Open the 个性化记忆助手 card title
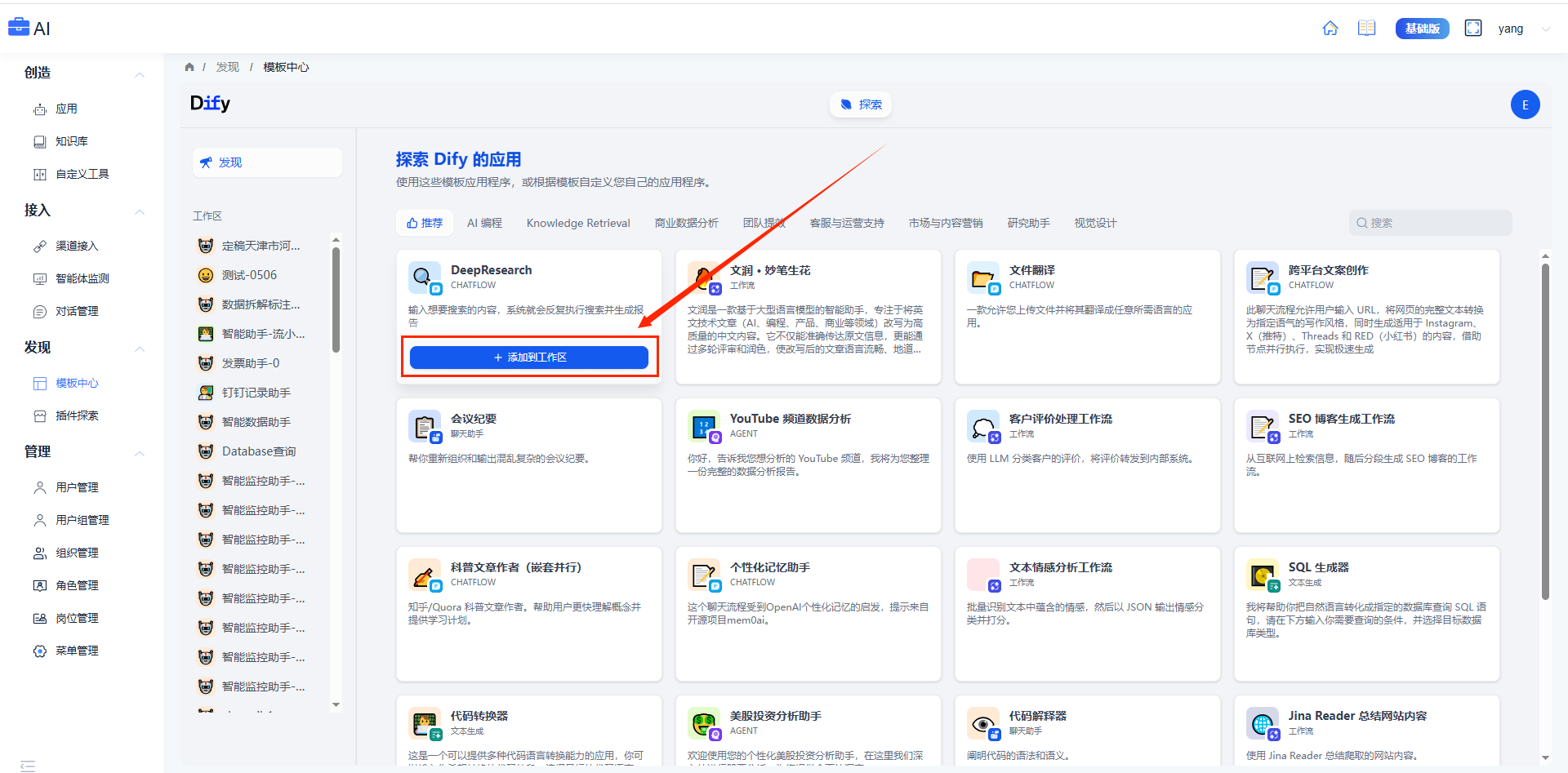Screen dimensions: 1568x773 [x=770, y=567]
